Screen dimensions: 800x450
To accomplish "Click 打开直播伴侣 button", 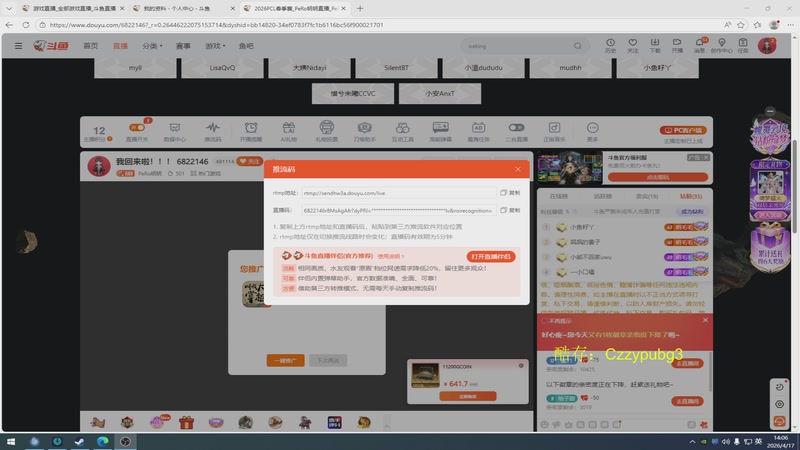I will click(491, 257).
